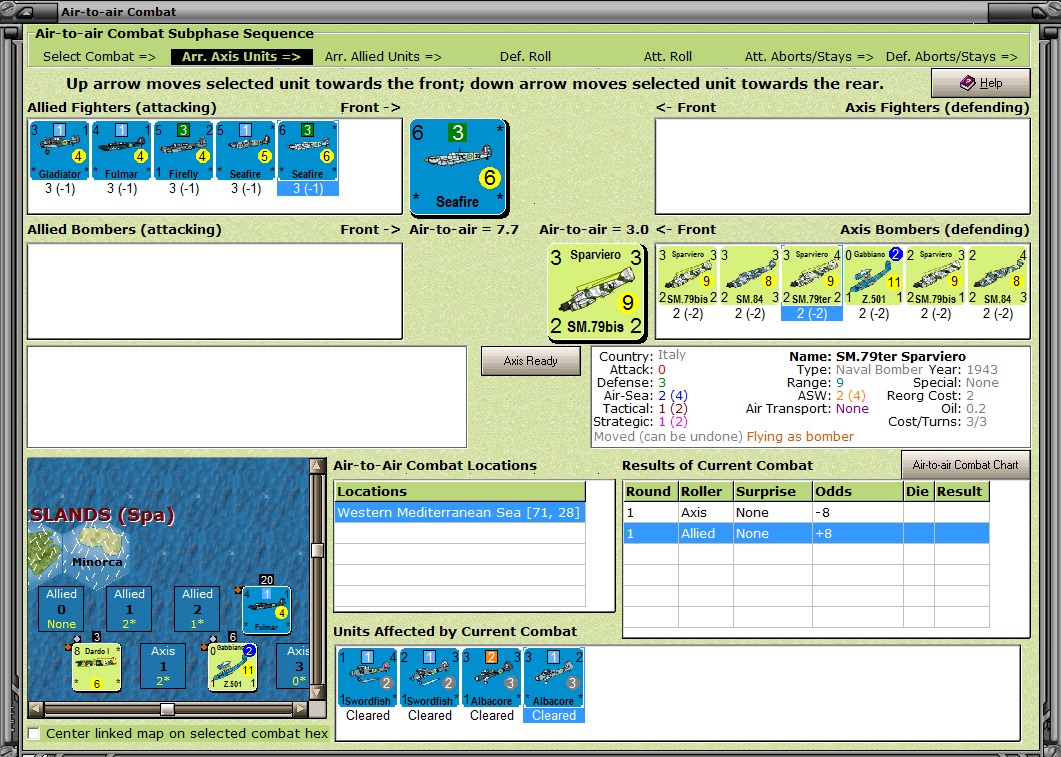Click the Allied 2 box showing 1* on map
1061x757 pixels.
pyautogui.click(x=197, y=609)
